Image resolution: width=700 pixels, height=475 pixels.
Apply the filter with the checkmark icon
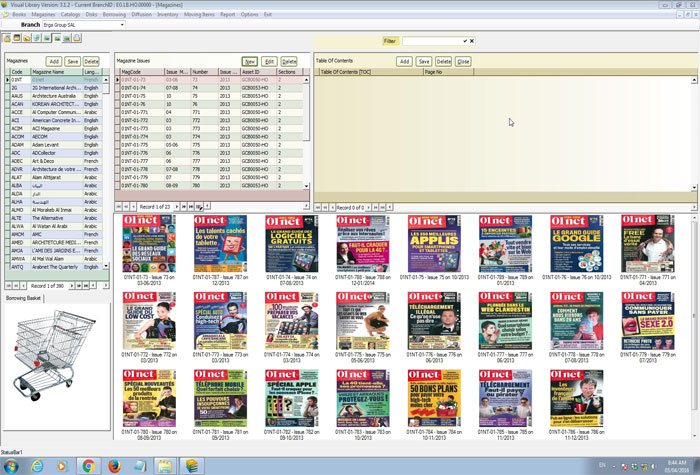point(465,41)
